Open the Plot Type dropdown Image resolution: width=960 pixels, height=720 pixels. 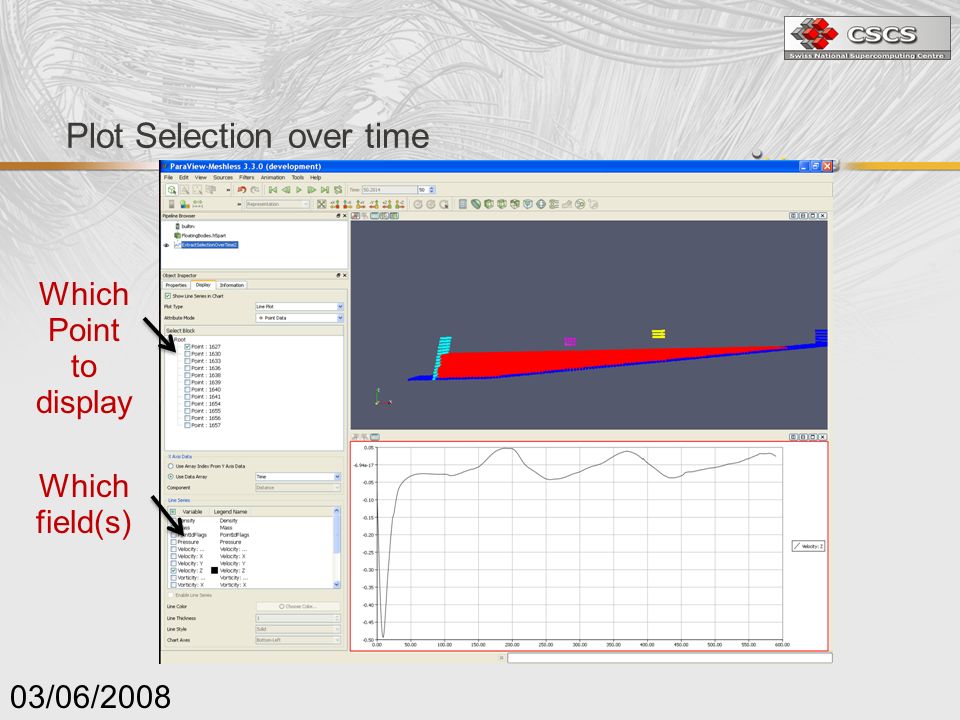[299, 306]
